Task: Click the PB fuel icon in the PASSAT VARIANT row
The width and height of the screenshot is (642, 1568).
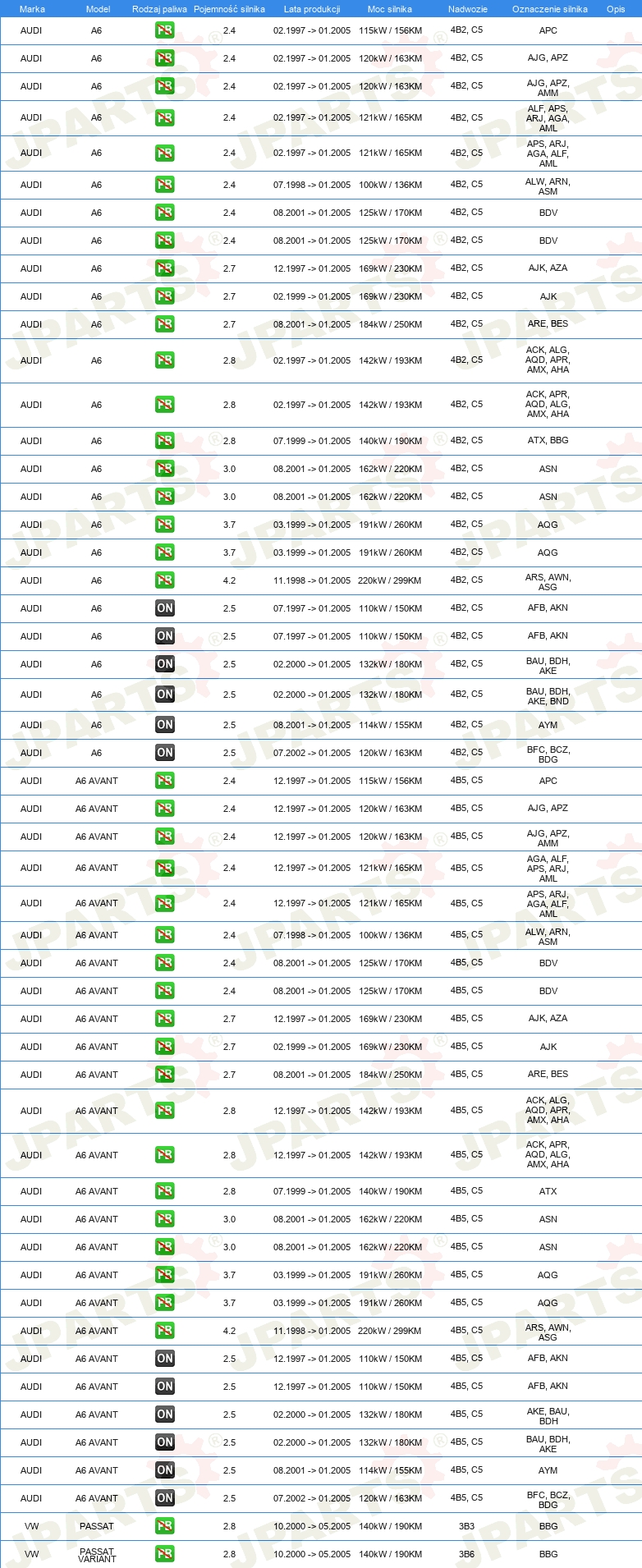Action: point(165,1554)
